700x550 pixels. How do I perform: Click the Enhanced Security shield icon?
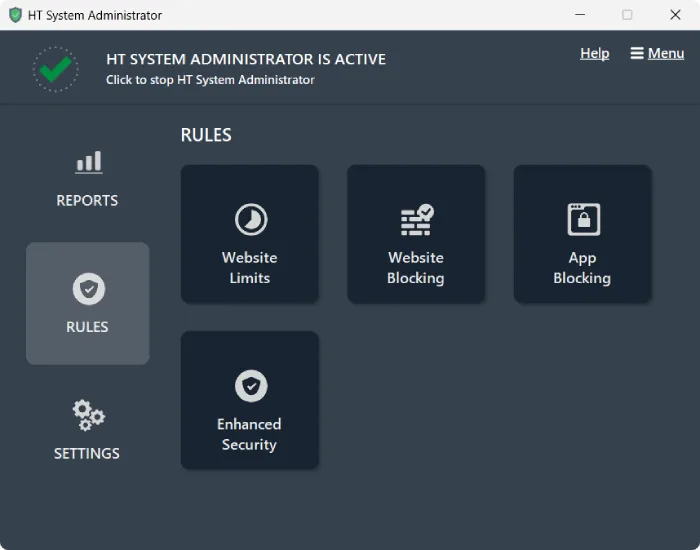pos(251,386)
